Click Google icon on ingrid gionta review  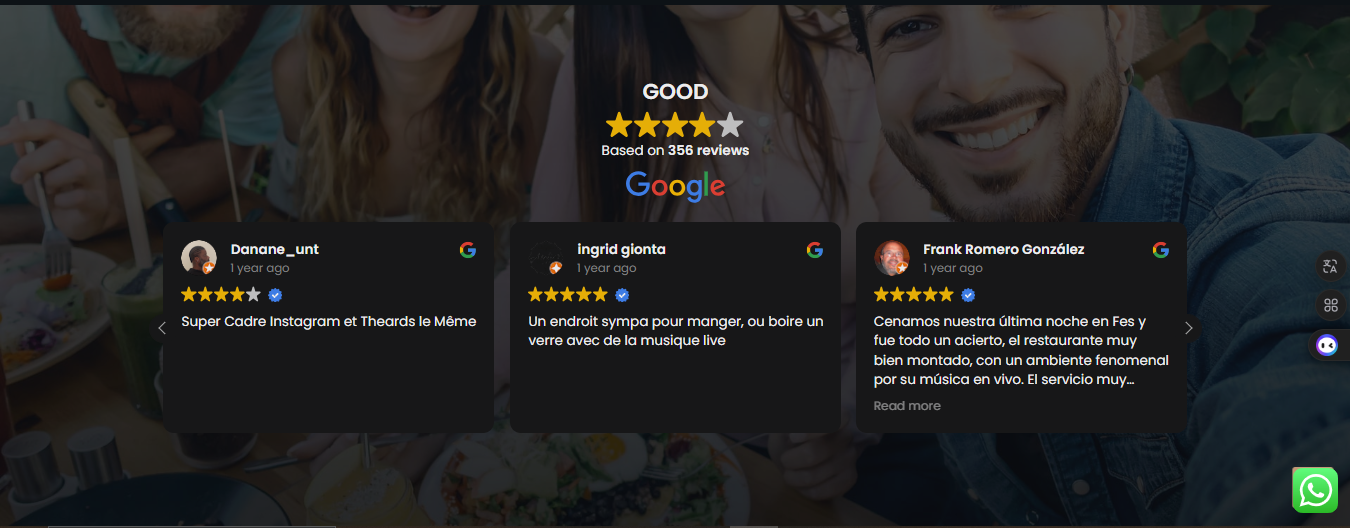[x=815, y=250]
